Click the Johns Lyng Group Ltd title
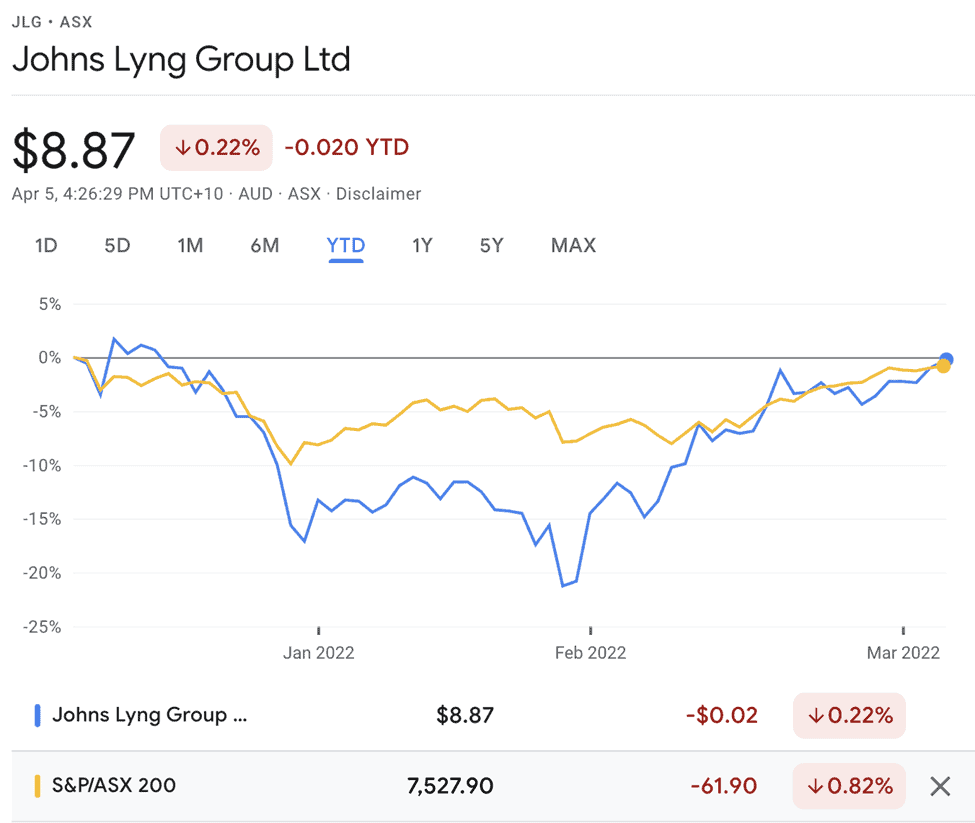The image size is (975, 823). point(181,60)
